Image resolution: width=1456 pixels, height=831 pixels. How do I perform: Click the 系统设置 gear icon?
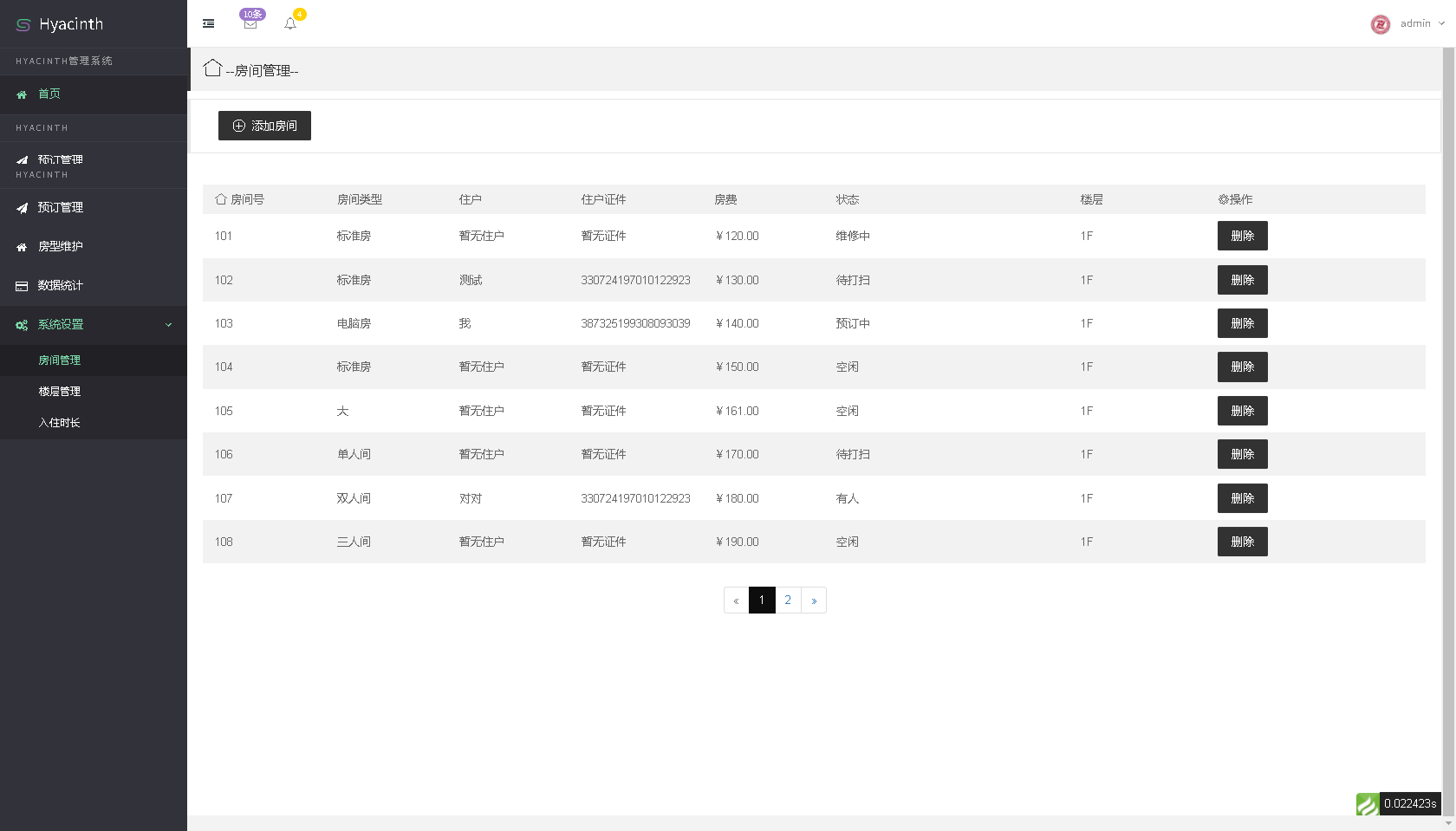[x=21, y=325]
